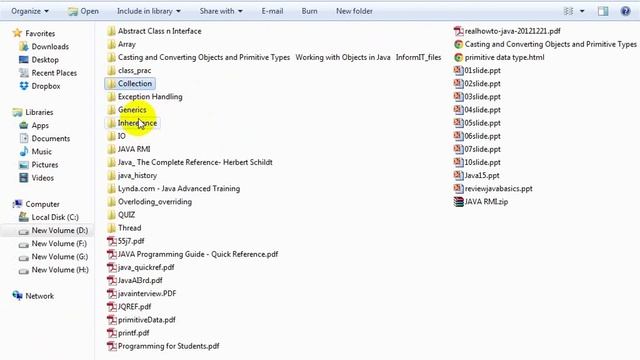Select the primitive data type.html Chrome icon
Viewport: 640px width, 360px height.
coord(458,58)
